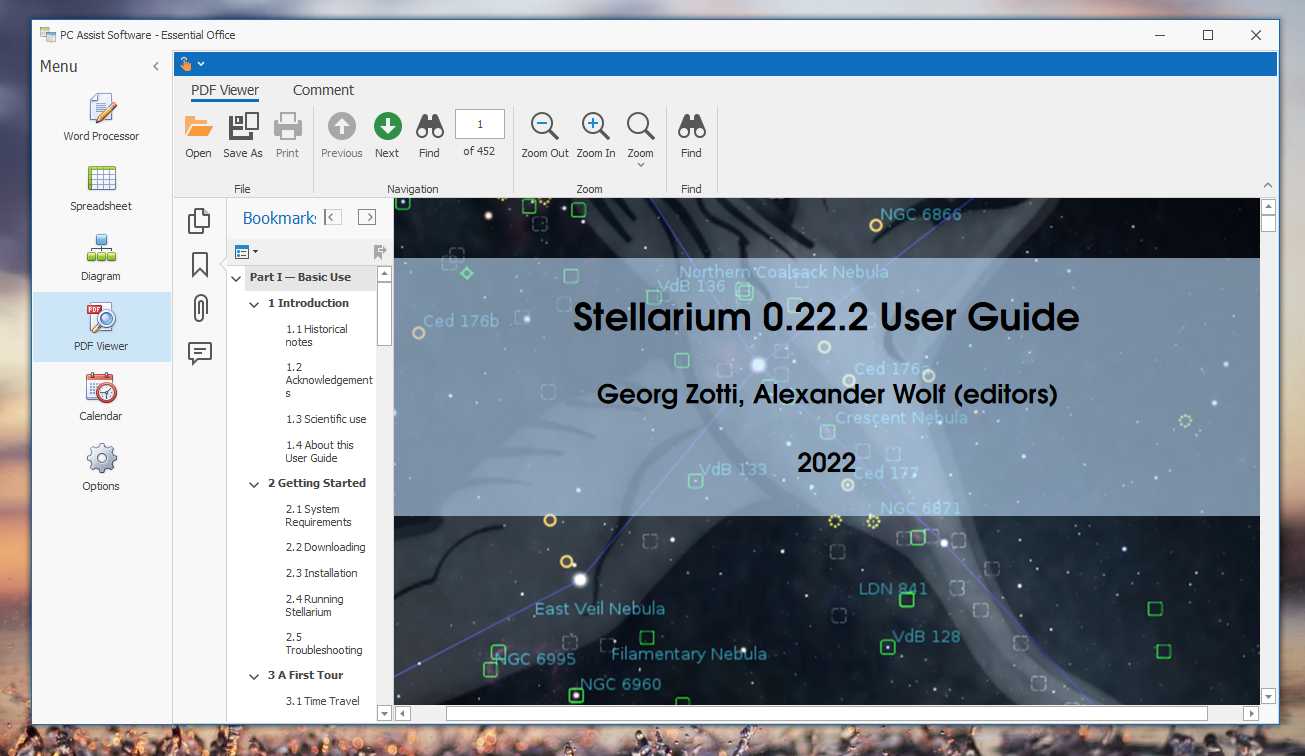This screenshot has height=756, width=1305.
Task: Switch to the PDF Viewer tab
Action: point(225,90)
